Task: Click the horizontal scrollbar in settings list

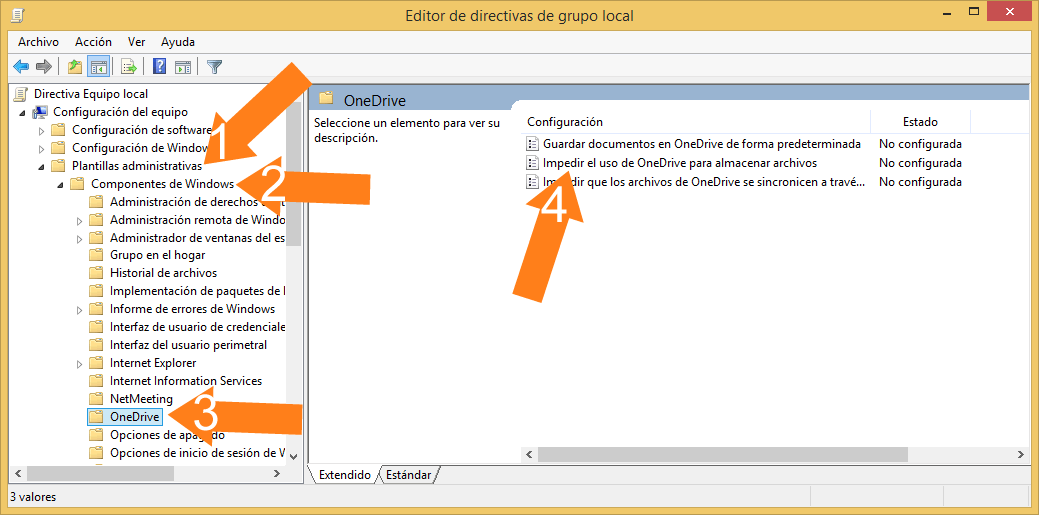Action: [x=720, y=454]
